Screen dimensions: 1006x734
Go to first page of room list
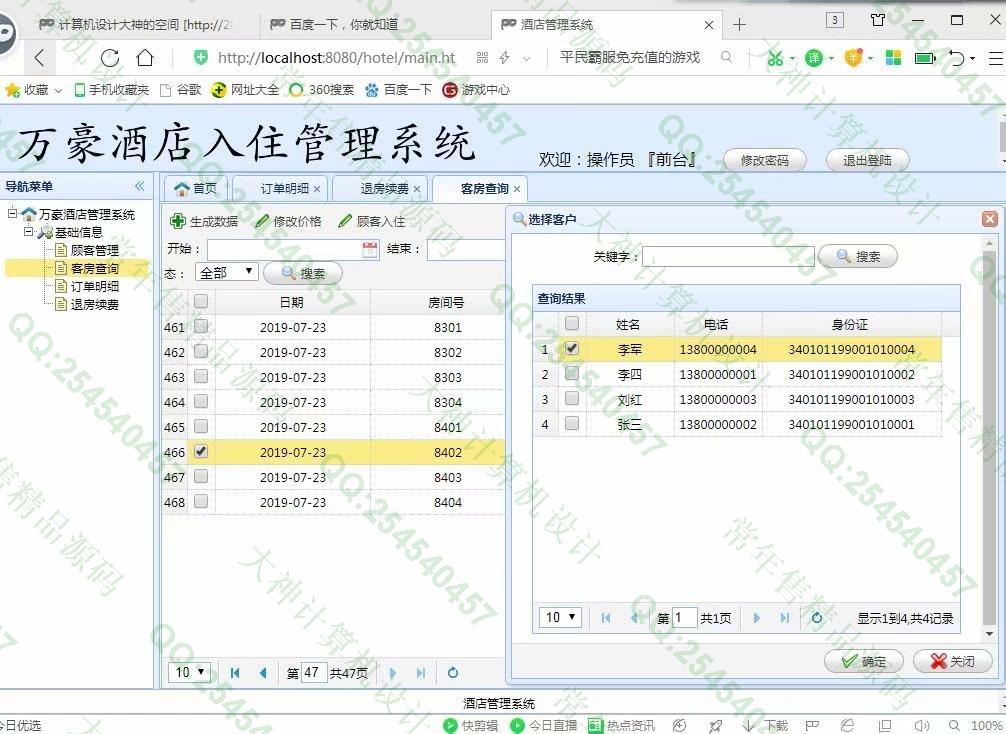click(235, 673)
